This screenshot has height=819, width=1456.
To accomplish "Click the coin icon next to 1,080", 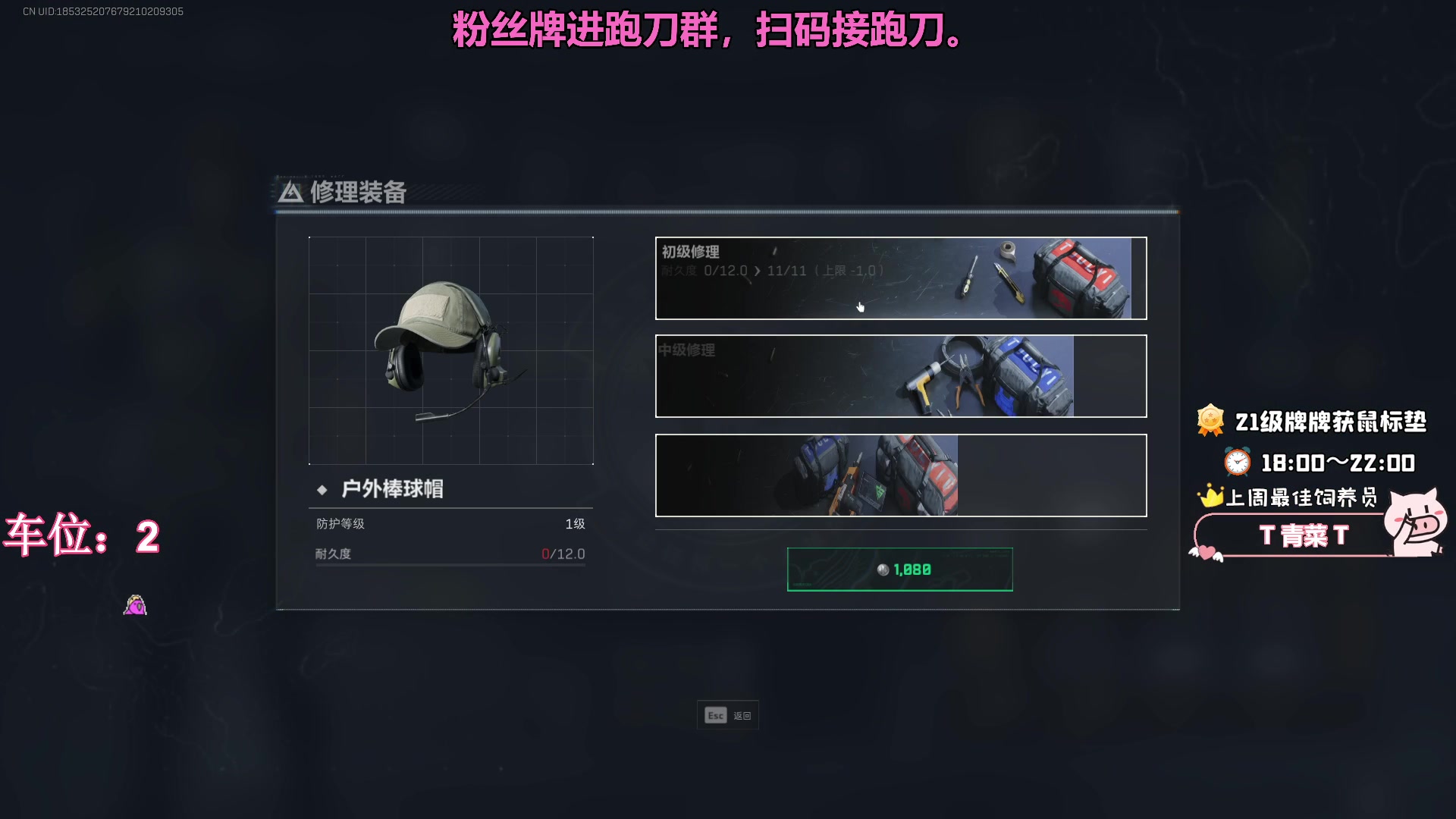I will pyautogui.click(x=883, y=570).
